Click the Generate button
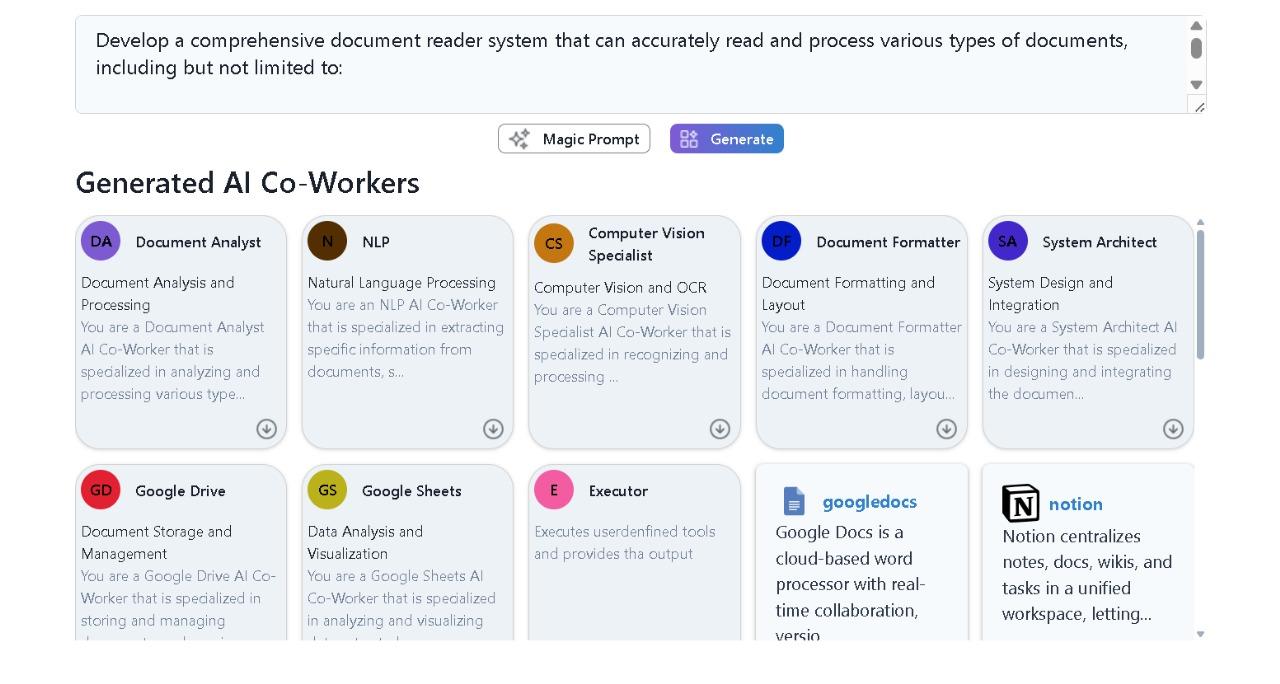The height and width of the screenshot is (684, 1280). pyautogui.click(x=727, y=139)
